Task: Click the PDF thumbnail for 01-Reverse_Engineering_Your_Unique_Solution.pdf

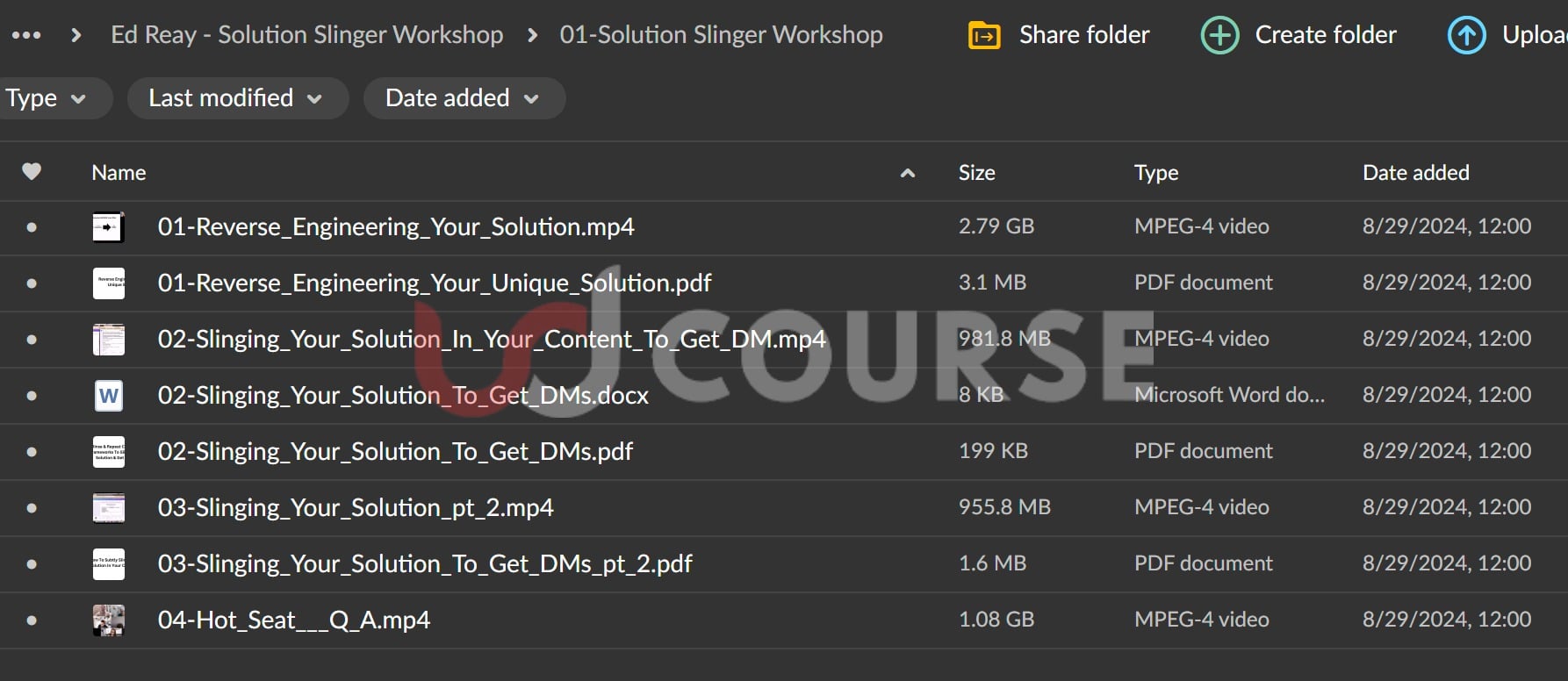Action: [108, 283]
